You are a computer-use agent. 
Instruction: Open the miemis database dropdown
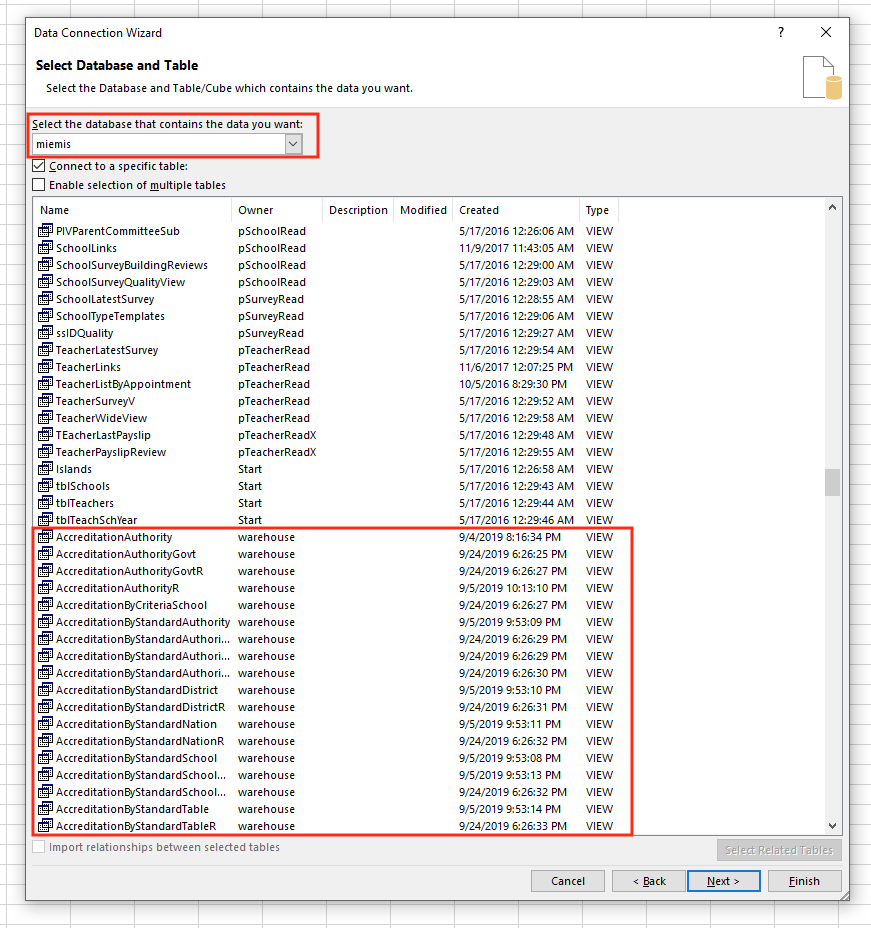pos(293,144)
